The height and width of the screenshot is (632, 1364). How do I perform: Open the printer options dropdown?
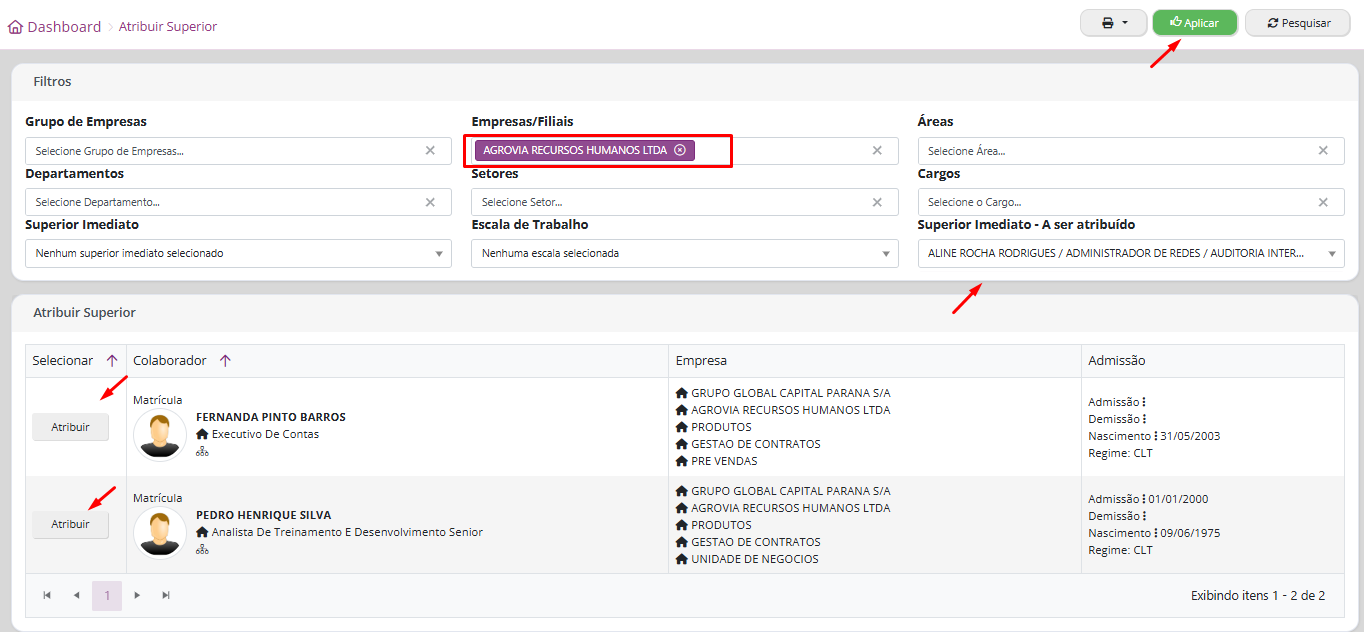pyautogui.click(x=1113, y=23)
